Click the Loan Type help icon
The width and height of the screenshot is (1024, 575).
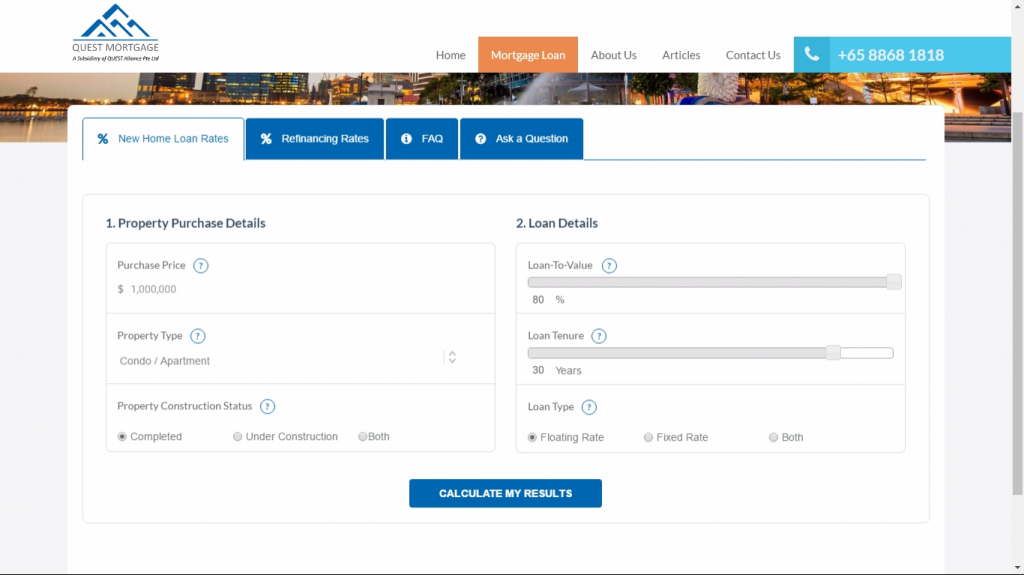click(x=589, y=407)
